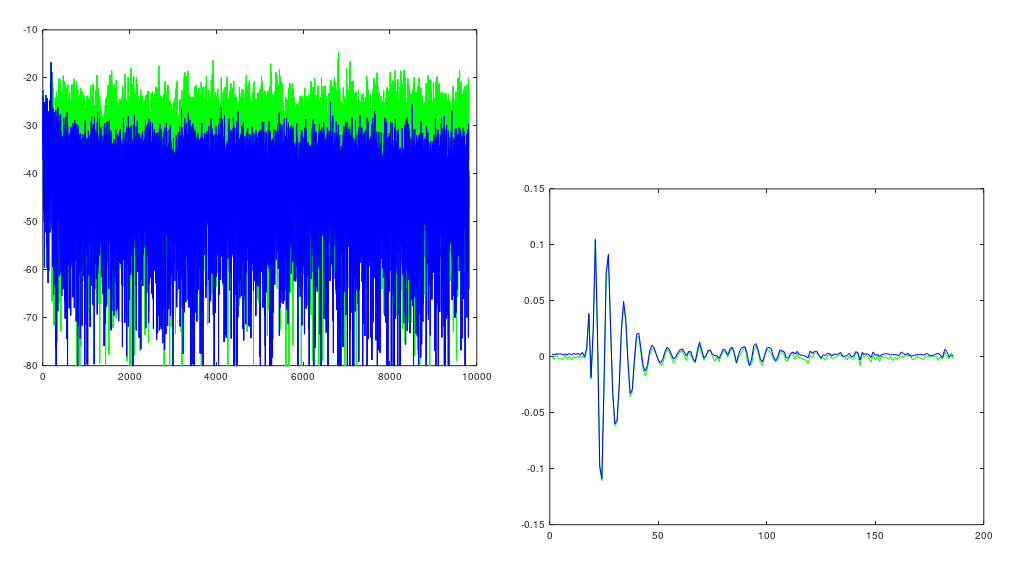Click the 6000 x-axis tick label
The image size is (1014, 563).
[303, 377]
